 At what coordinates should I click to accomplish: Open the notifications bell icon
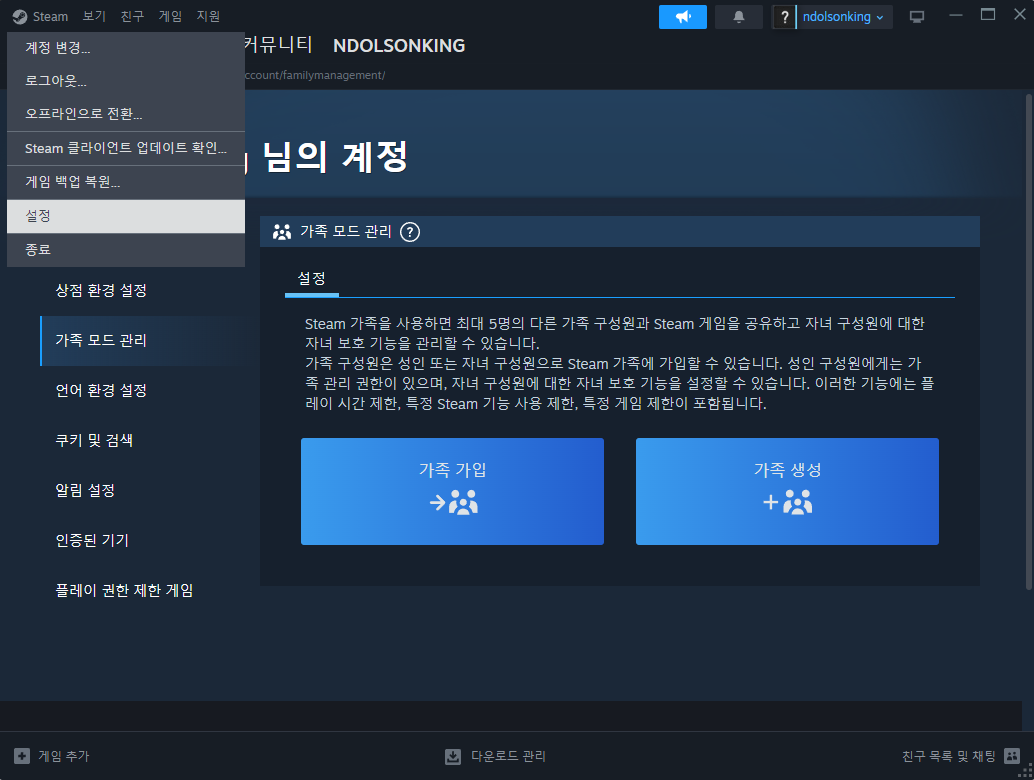[x=739, y=16]
